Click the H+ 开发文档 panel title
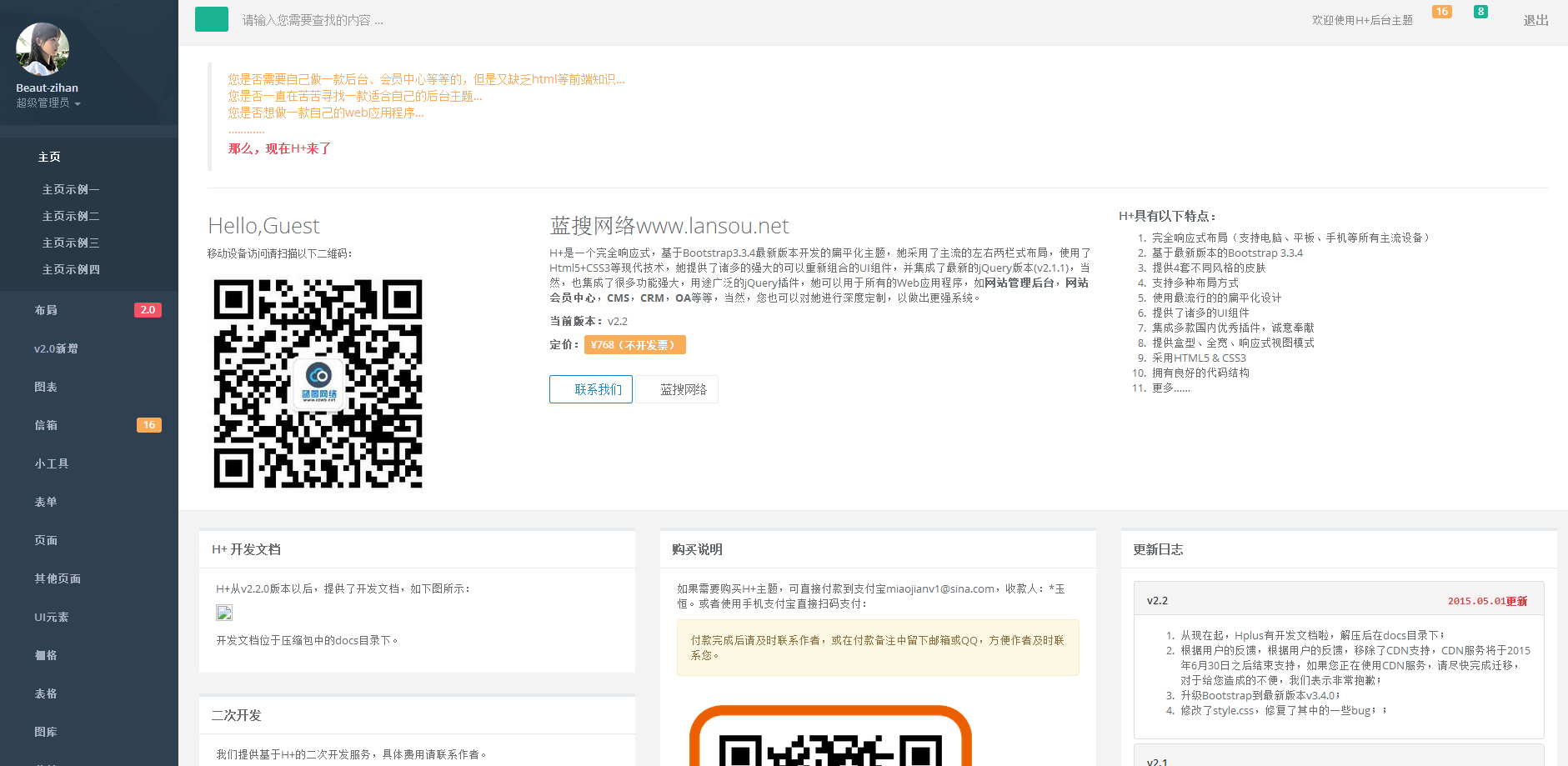1568x766 pixels. click(246, 549)
